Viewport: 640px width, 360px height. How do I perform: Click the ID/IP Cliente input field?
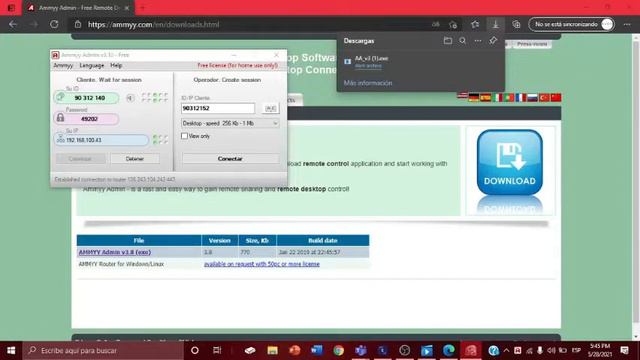[x=218, y=108]
